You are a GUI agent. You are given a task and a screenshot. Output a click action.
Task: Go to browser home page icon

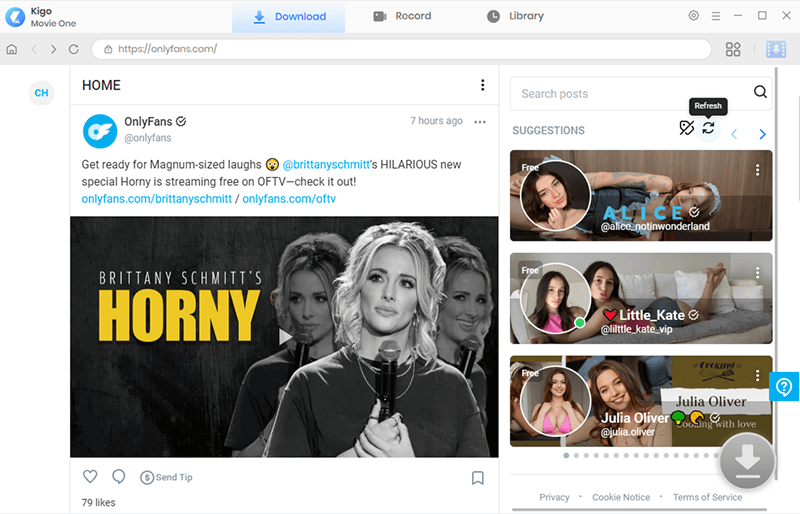[x=12, y=49]
